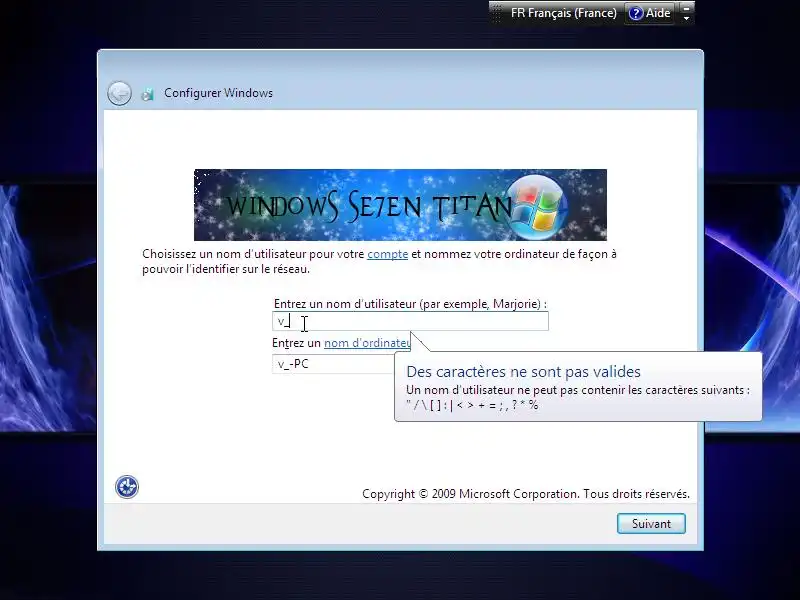Click the Configurer Windows title text
The width and height of the screenshot is (800, 600).
pos(218,93)
